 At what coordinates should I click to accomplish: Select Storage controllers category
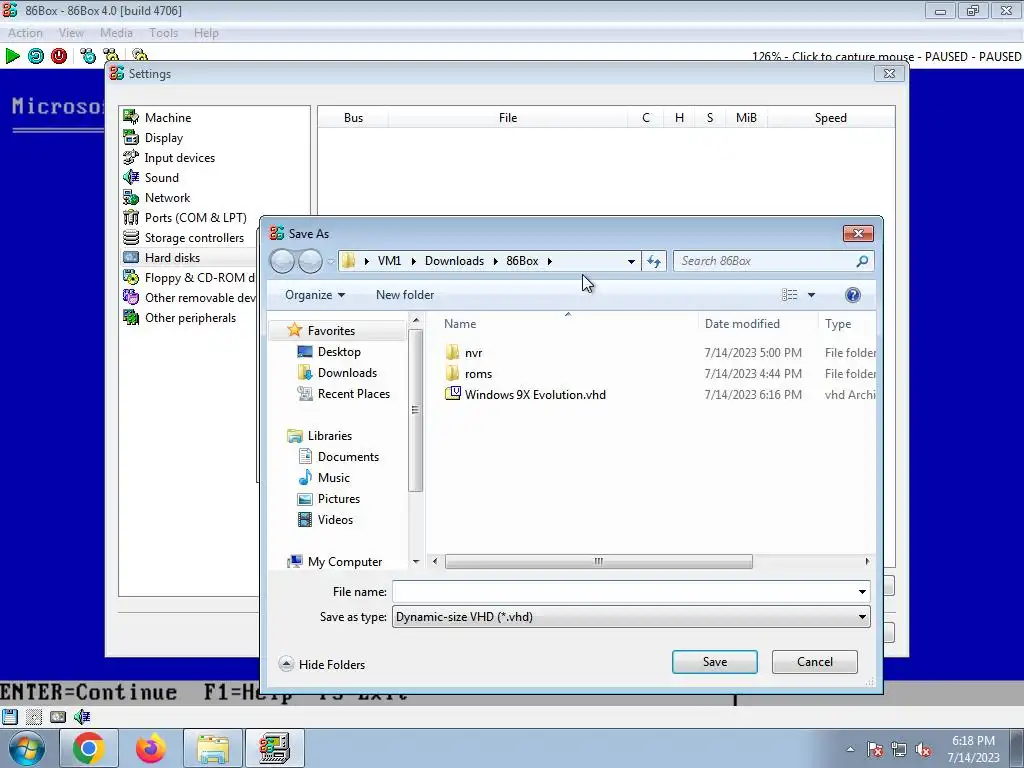coord(194,238)
